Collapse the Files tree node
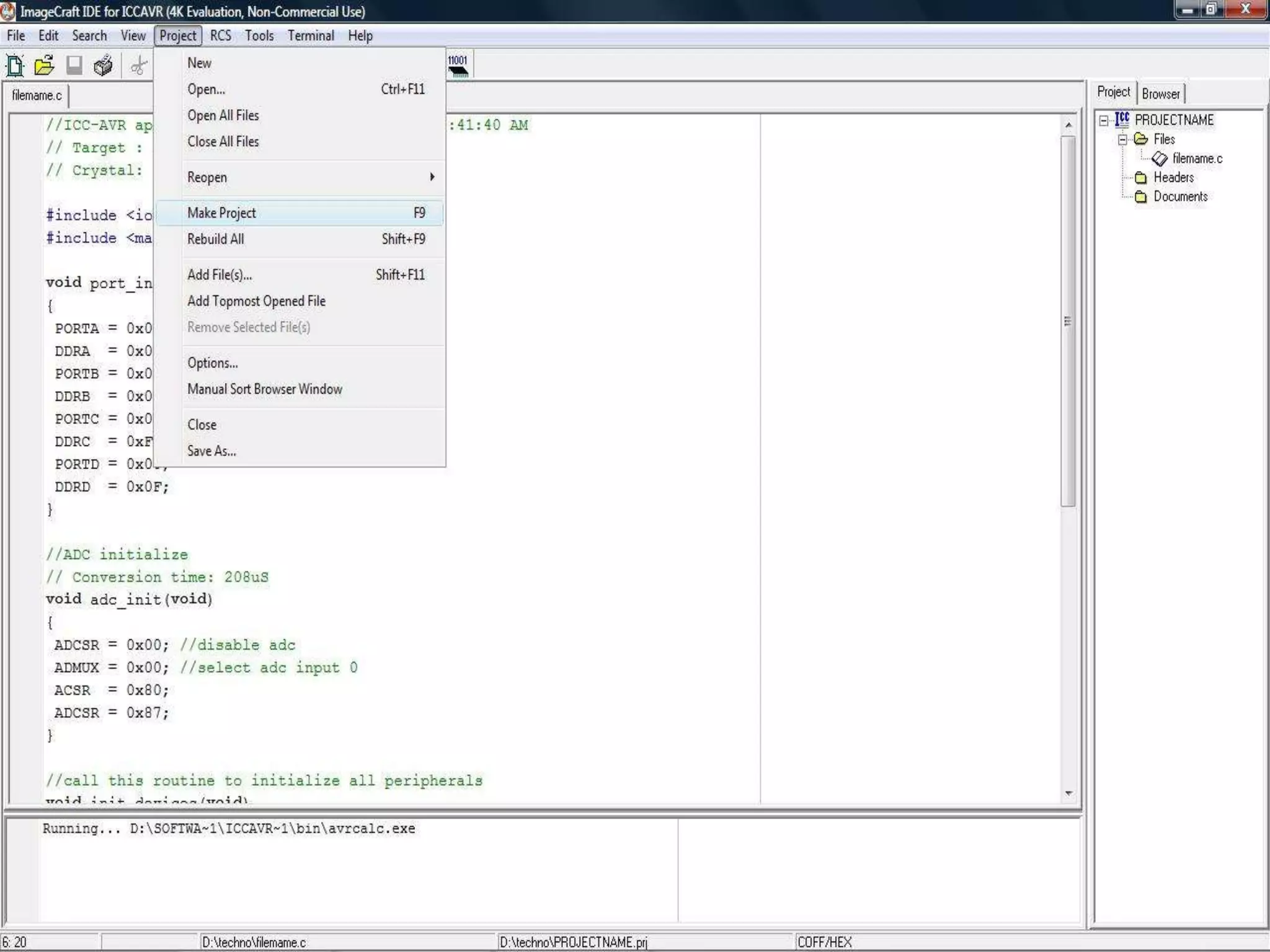This screenshot has height=952, width=1270. point(1122,139)
